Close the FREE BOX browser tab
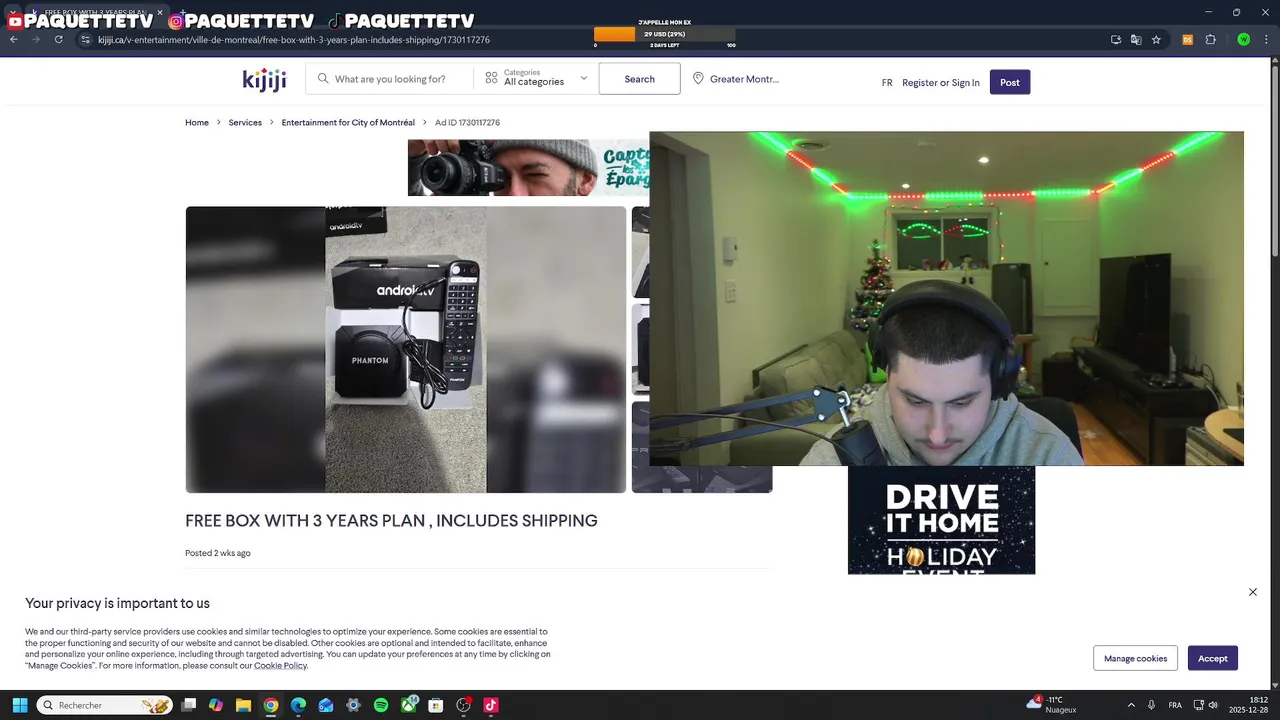1280x720 pixels. click(160, 13)
